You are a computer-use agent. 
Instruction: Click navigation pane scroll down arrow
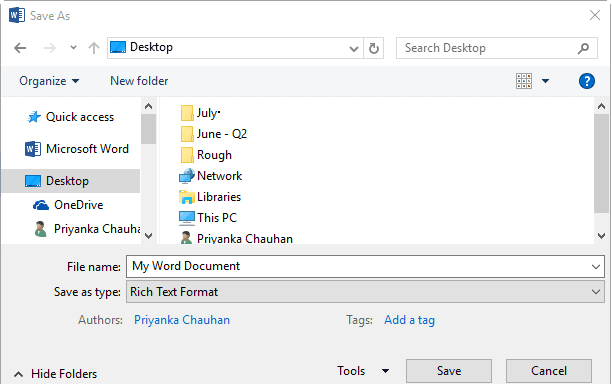point(148,236)
